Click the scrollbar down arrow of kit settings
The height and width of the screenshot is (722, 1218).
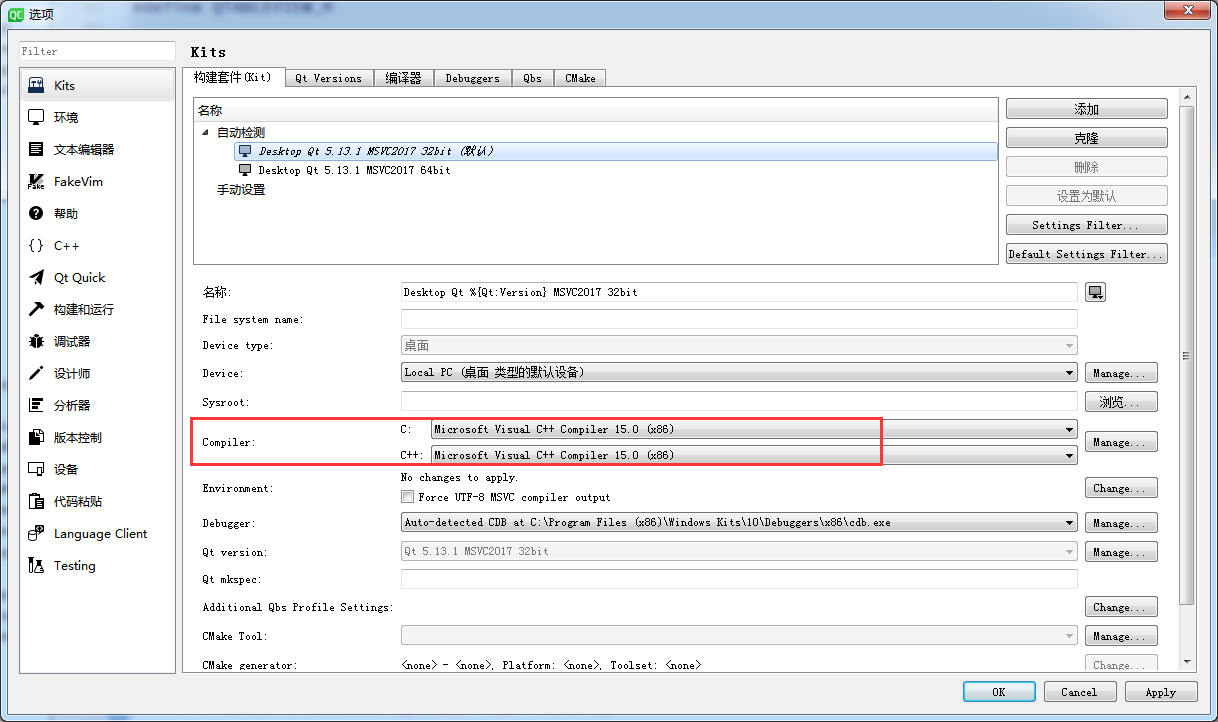pos(1187,662)
